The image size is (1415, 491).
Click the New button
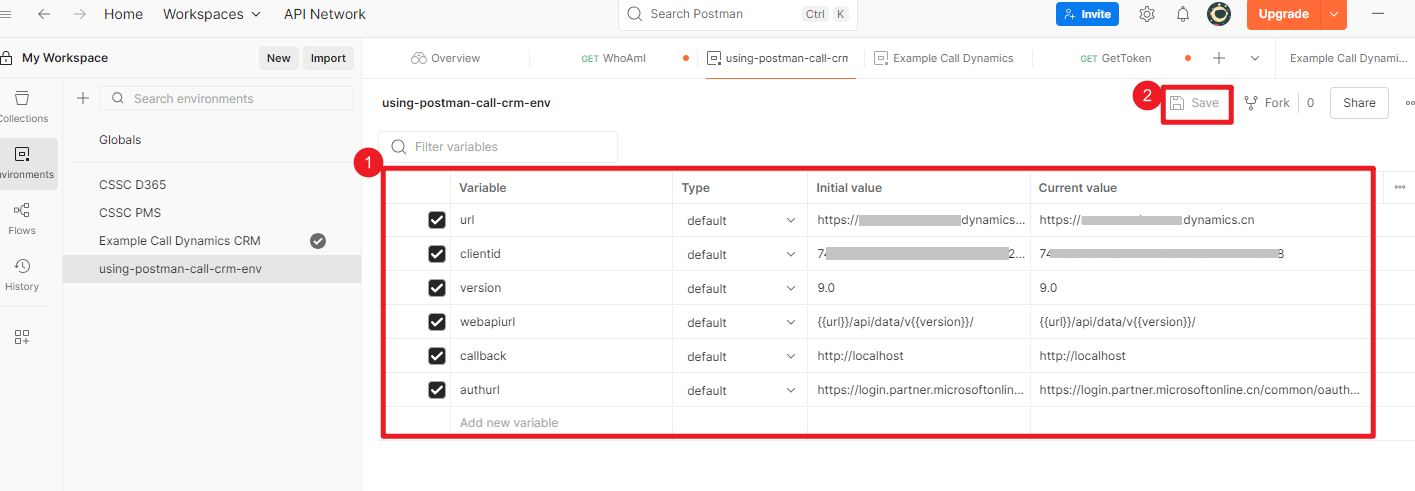(x=278, y=58)
